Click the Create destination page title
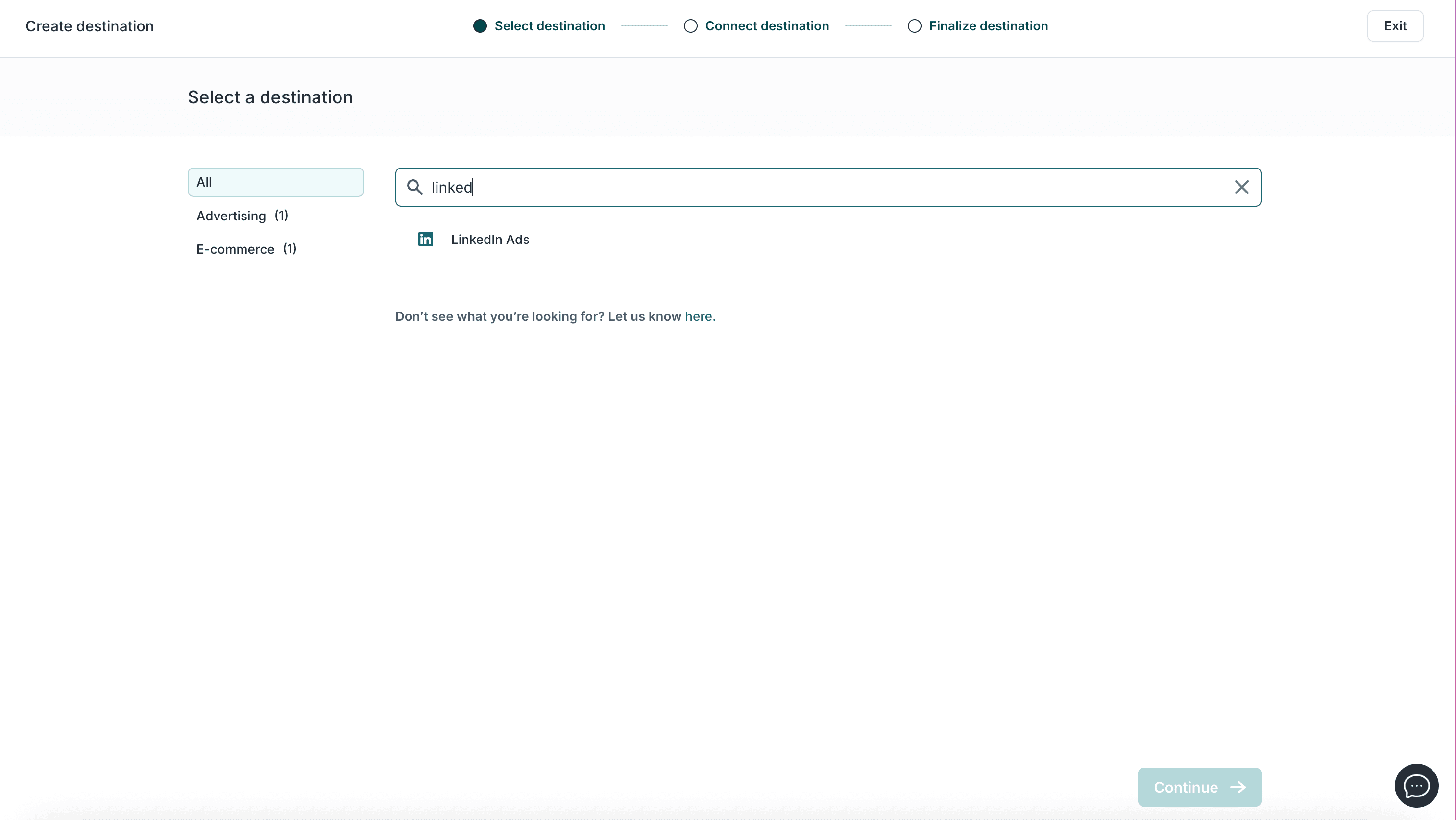This screenshot has height=820, width=1456. (89, 25)
